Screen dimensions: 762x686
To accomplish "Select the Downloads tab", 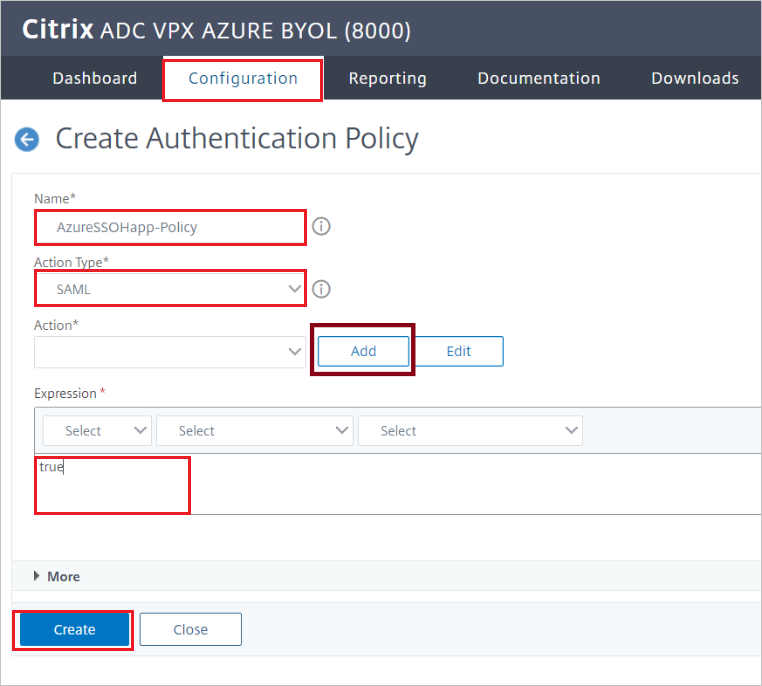I will (x=694, y=78).
